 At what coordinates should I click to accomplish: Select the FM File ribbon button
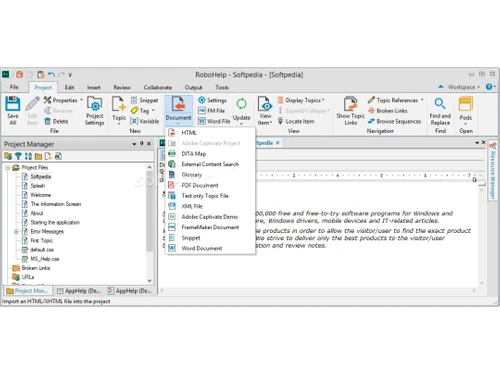(x=211, y=110)
